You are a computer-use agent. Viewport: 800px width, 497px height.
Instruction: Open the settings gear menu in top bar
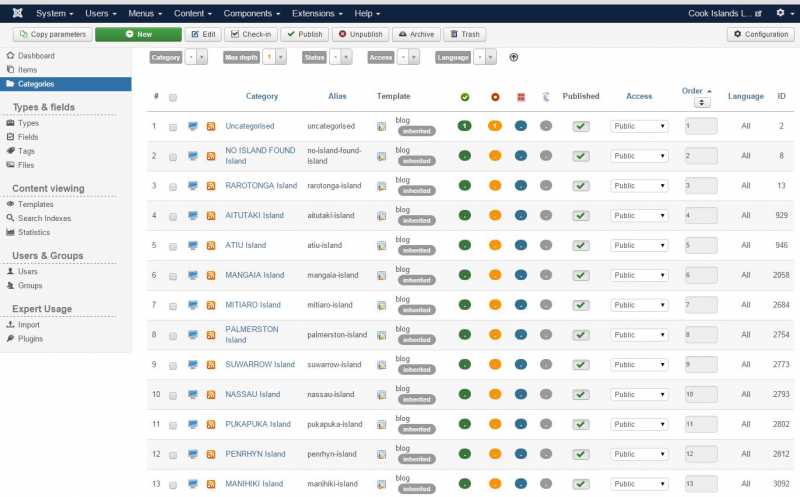781,13
